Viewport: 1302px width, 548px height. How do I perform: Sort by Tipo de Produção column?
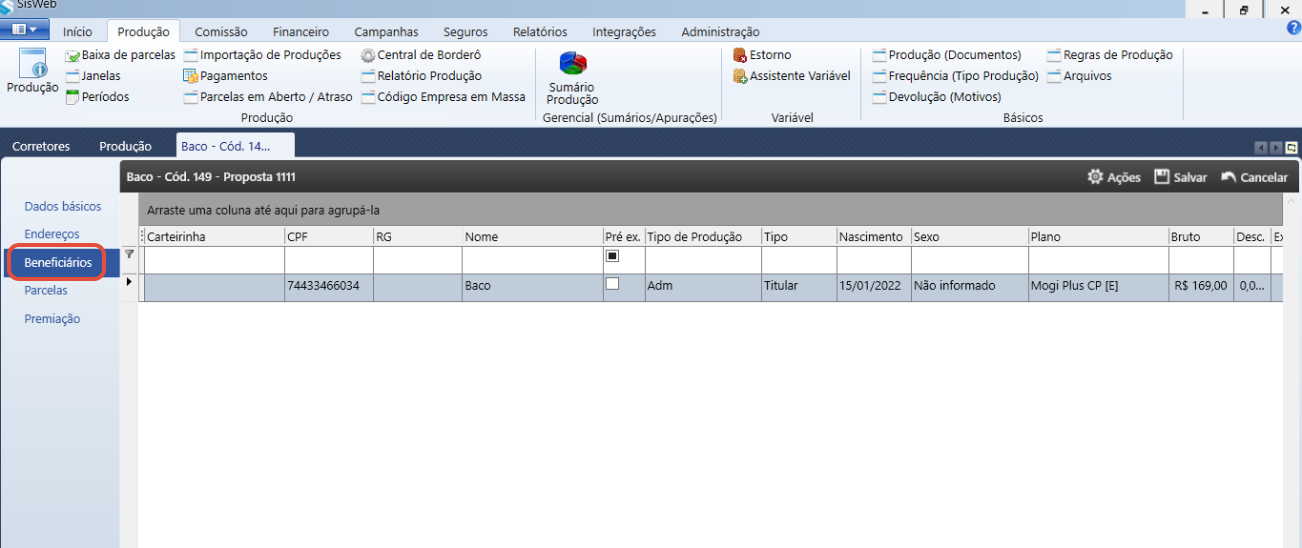[702, 237]
